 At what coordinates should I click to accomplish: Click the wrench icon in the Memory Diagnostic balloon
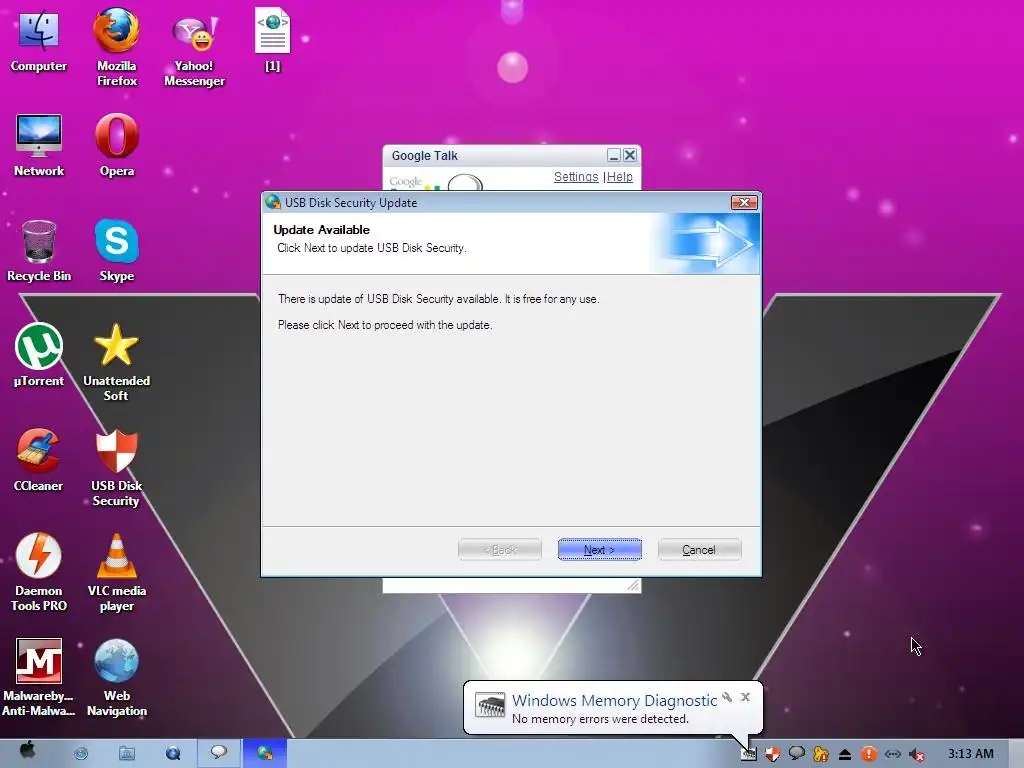(x=727, y=697)
